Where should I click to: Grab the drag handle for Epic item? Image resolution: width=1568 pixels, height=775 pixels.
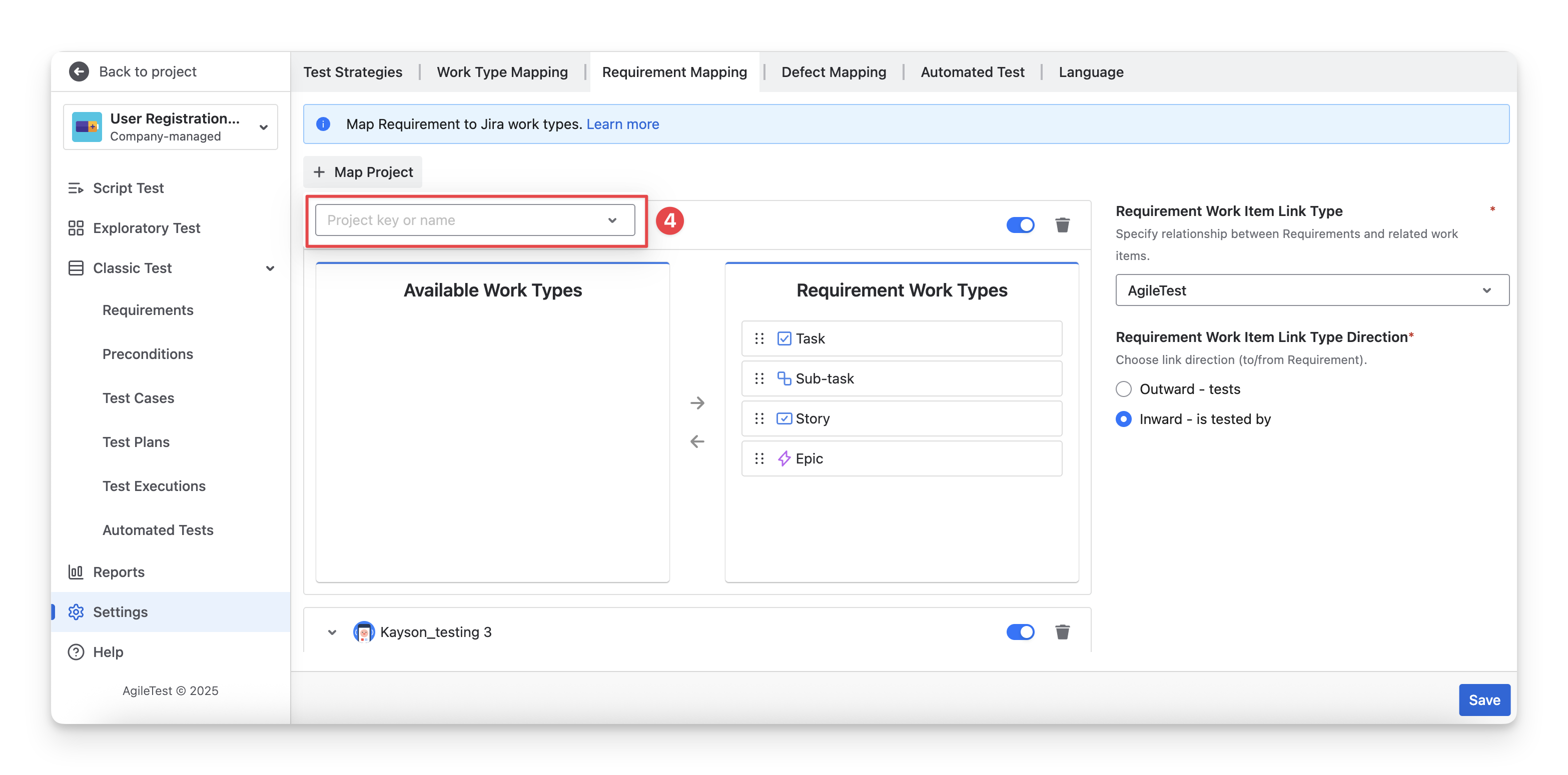pos(759,458)
